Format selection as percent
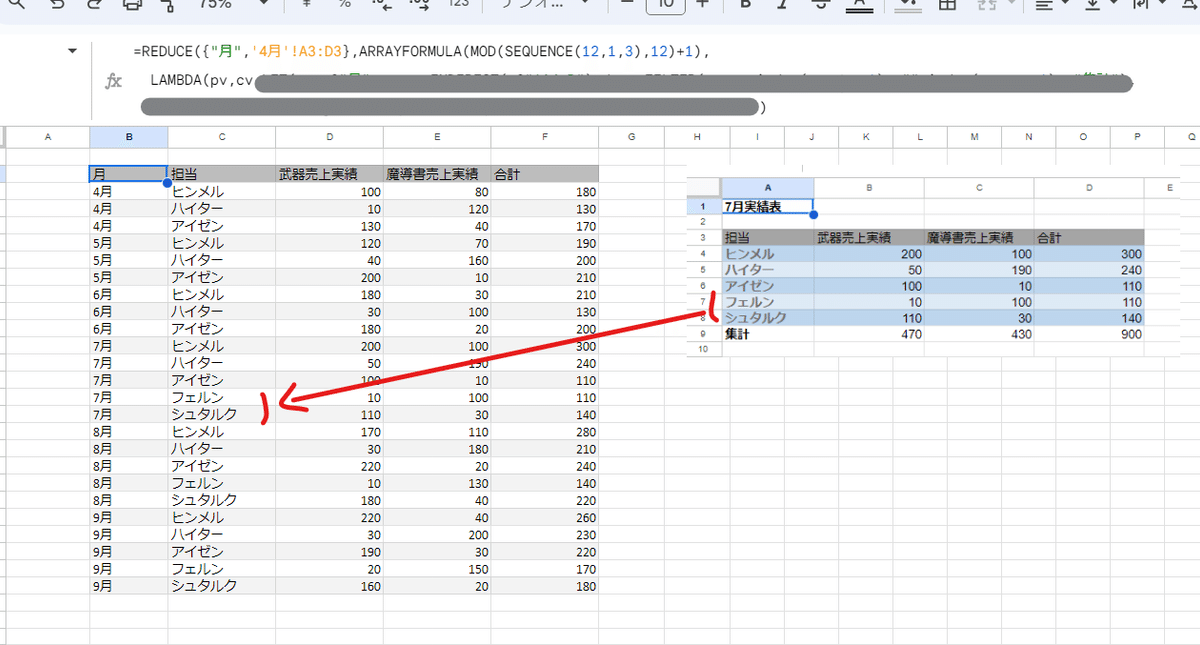The height and width of the screenshot is (645, 1200). (x=344, y=5)
